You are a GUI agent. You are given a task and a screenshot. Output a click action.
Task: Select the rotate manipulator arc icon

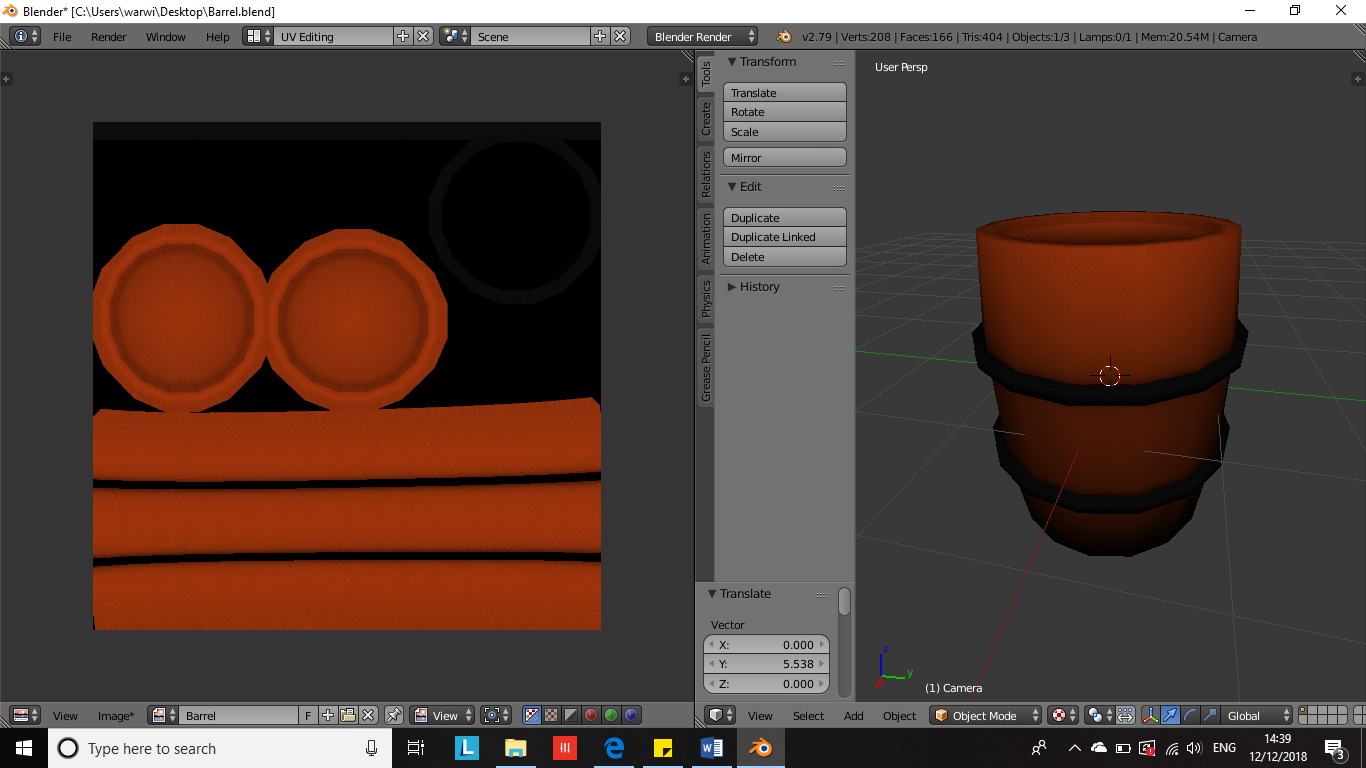point(1190,715)
